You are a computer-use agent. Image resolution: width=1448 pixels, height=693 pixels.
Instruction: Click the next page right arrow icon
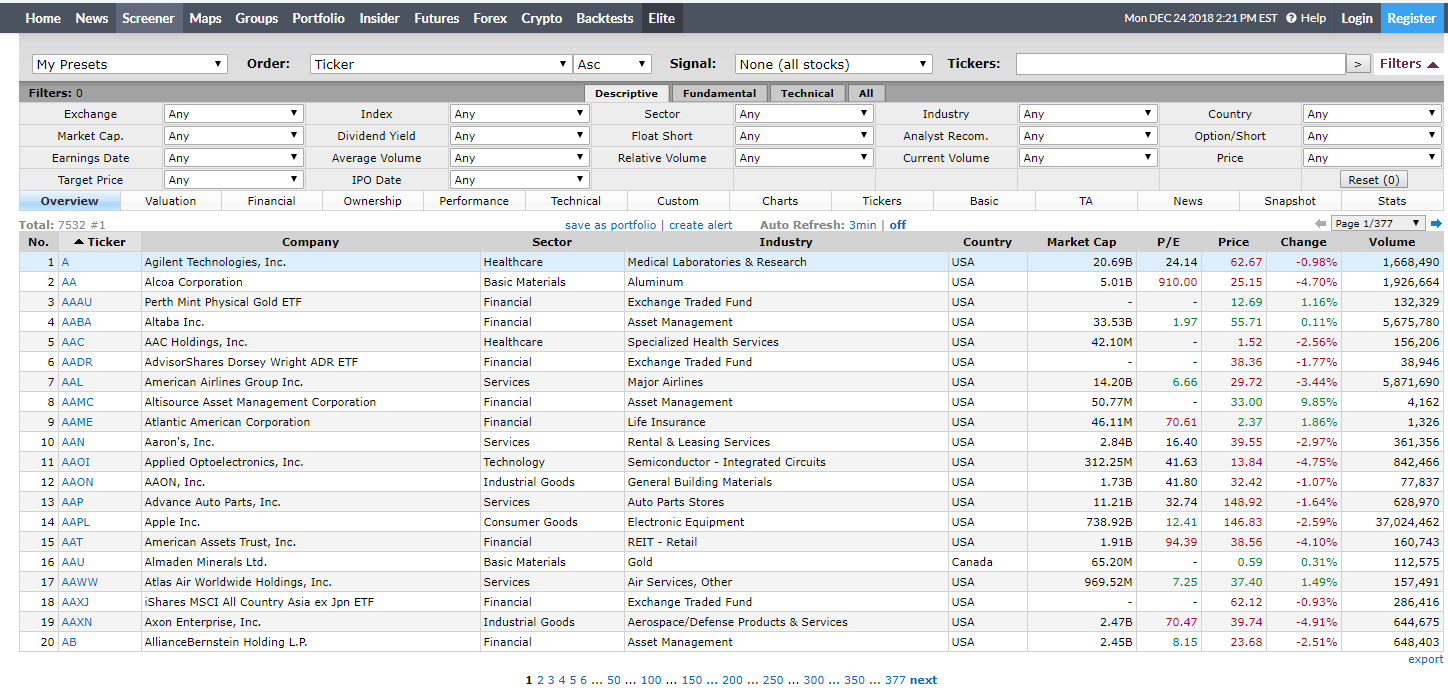coord(1436,223)
